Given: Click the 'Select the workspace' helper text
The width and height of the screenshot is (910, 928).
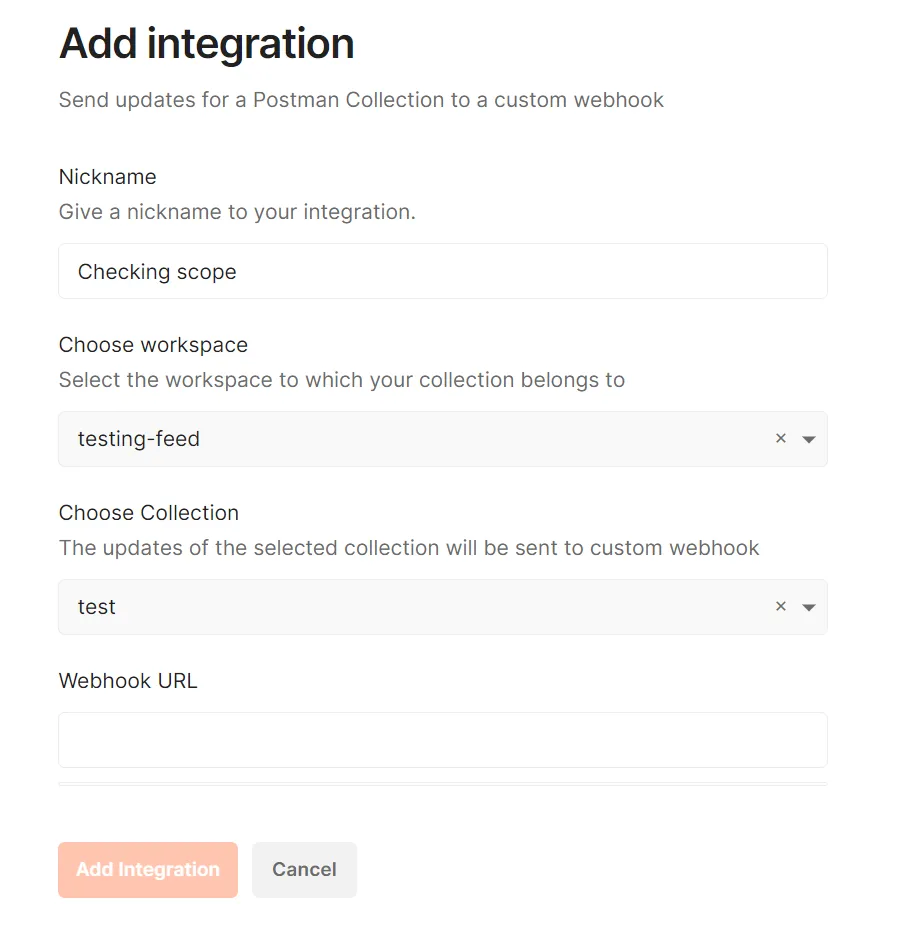Looking at the screenshot, I should pyautogui.click(x=341, y=380).
